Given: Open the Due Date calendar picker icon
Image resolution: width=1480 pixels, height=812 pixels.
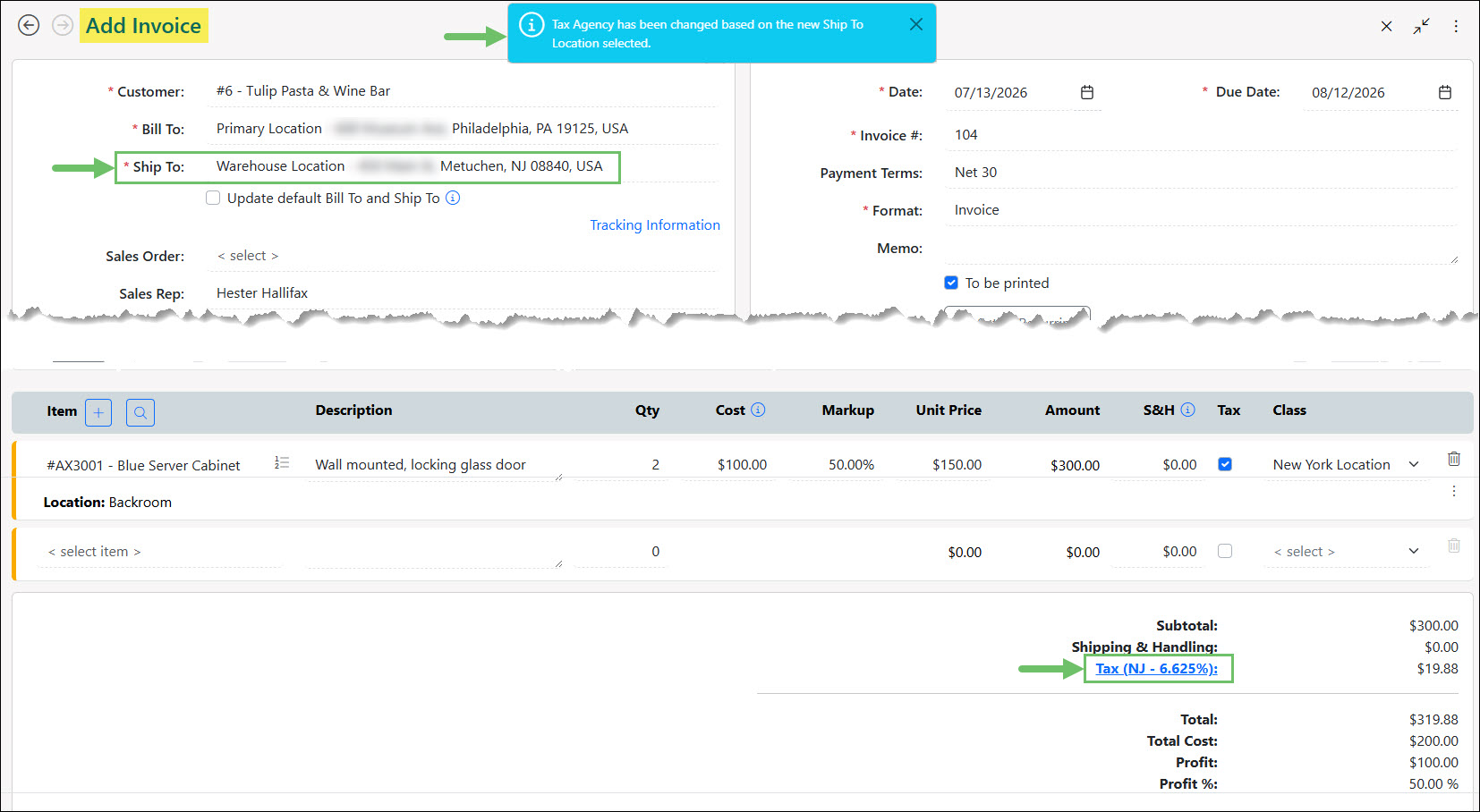Looking at the screenshot, I should click(1445, 92).
